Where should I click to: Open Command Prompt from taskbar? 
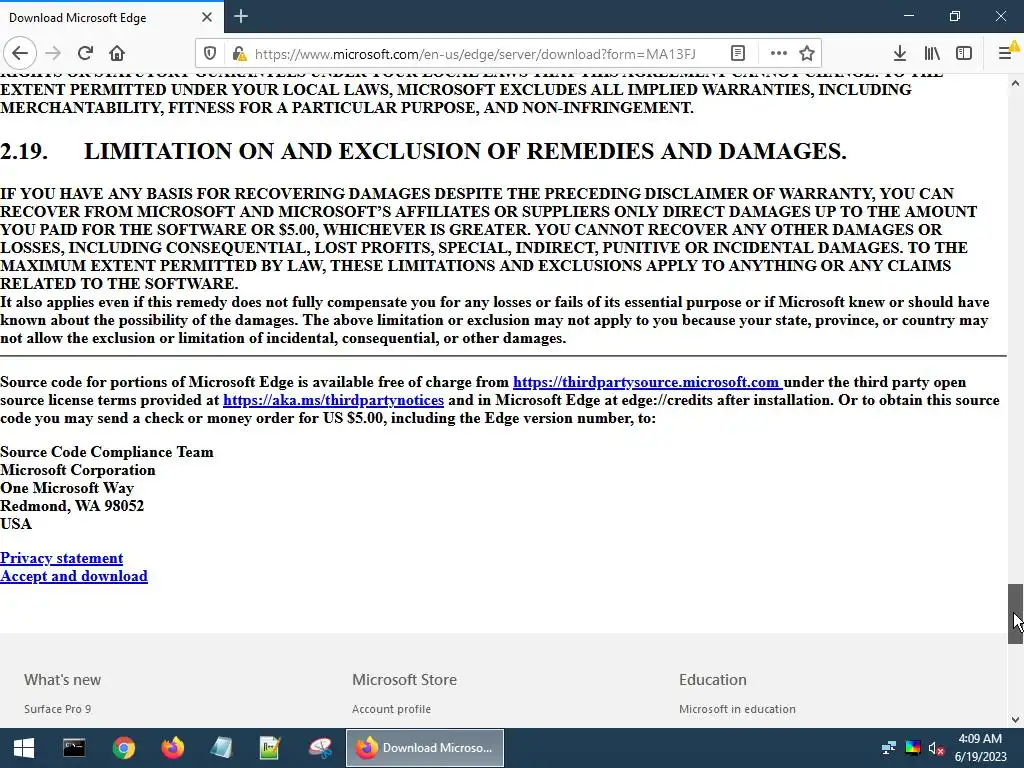[x=74, y=748]
